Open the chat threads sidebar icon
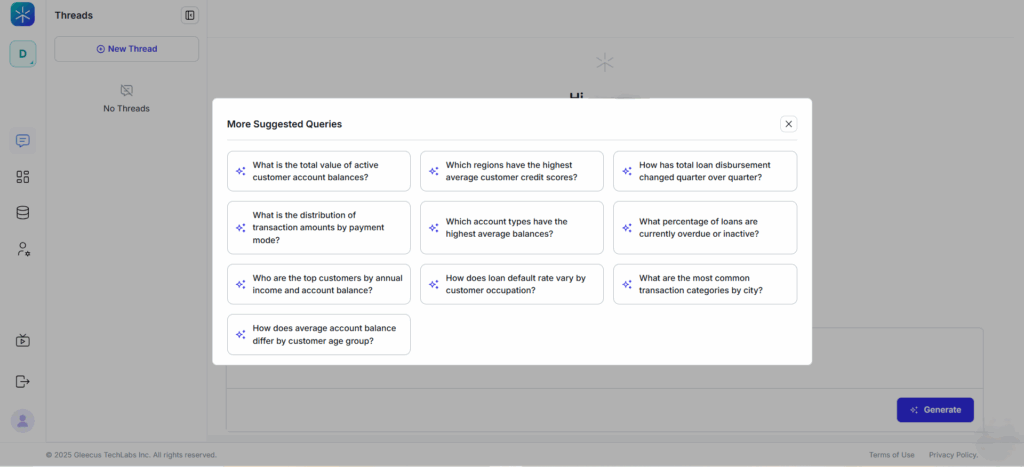 (23, 141)
